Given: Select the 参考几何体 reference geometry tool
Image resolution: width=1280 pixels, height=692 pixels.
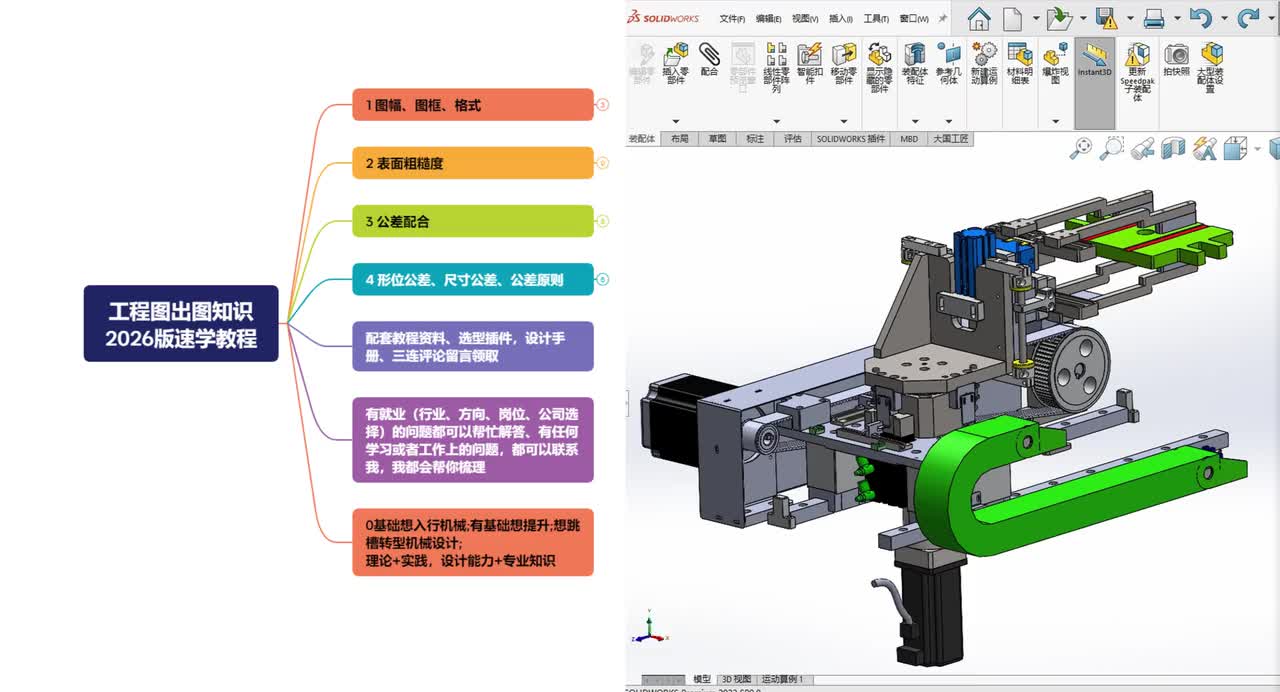Looking at the screenshot, I should [948, 62].
